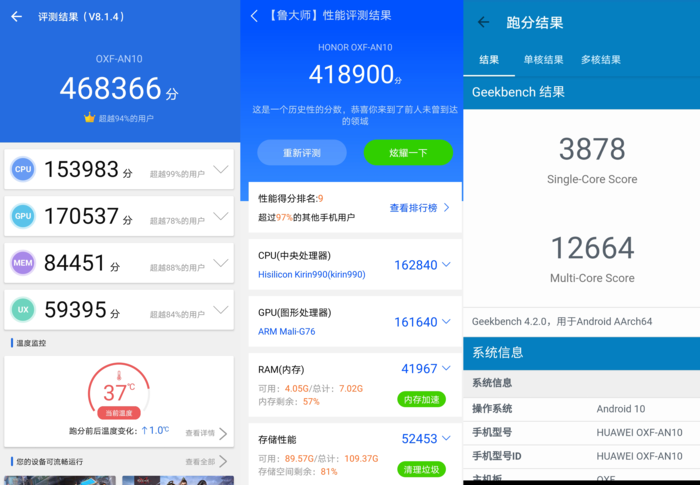The height and width of the screenshot is (485, 700).
Task: Open 查看详情 temperature details
Action: click(x=206, y=433)
